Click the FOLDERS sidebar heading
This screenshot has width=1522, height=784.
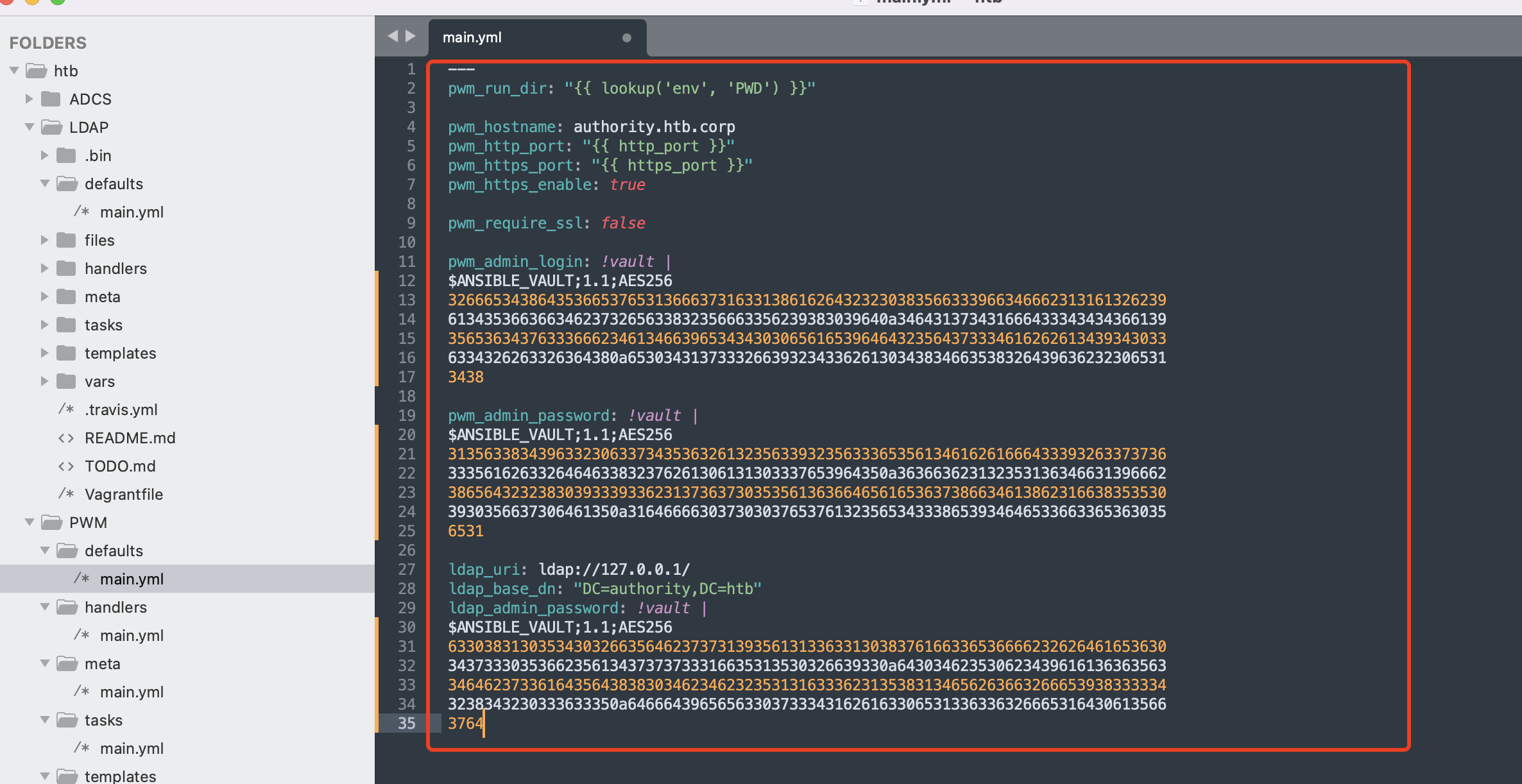click(48, 43)
